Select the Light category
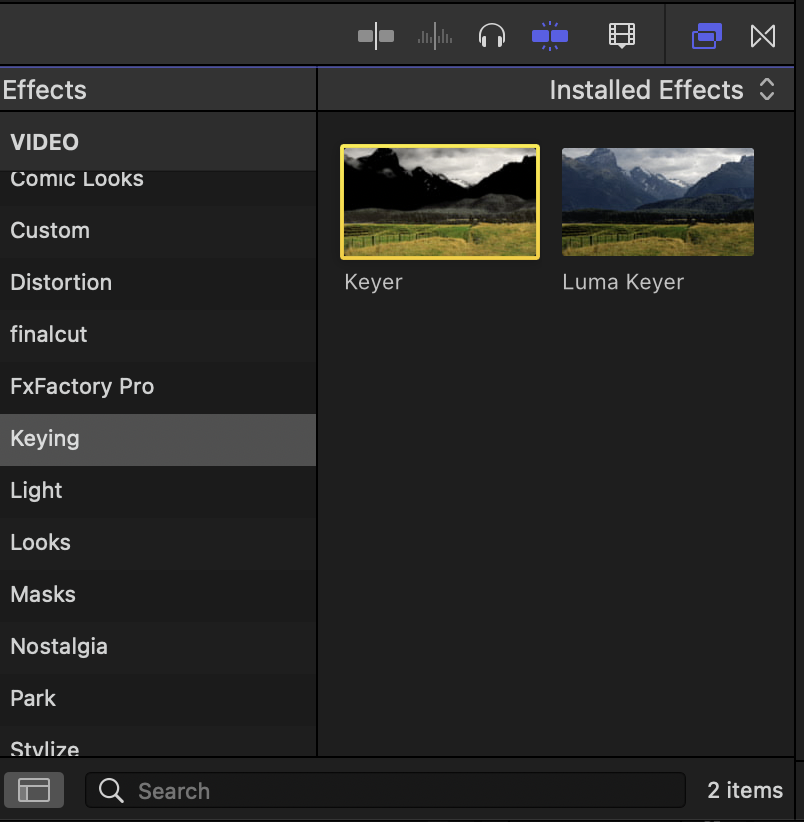This screenshot has width=804, height=822. pos(158,491)
